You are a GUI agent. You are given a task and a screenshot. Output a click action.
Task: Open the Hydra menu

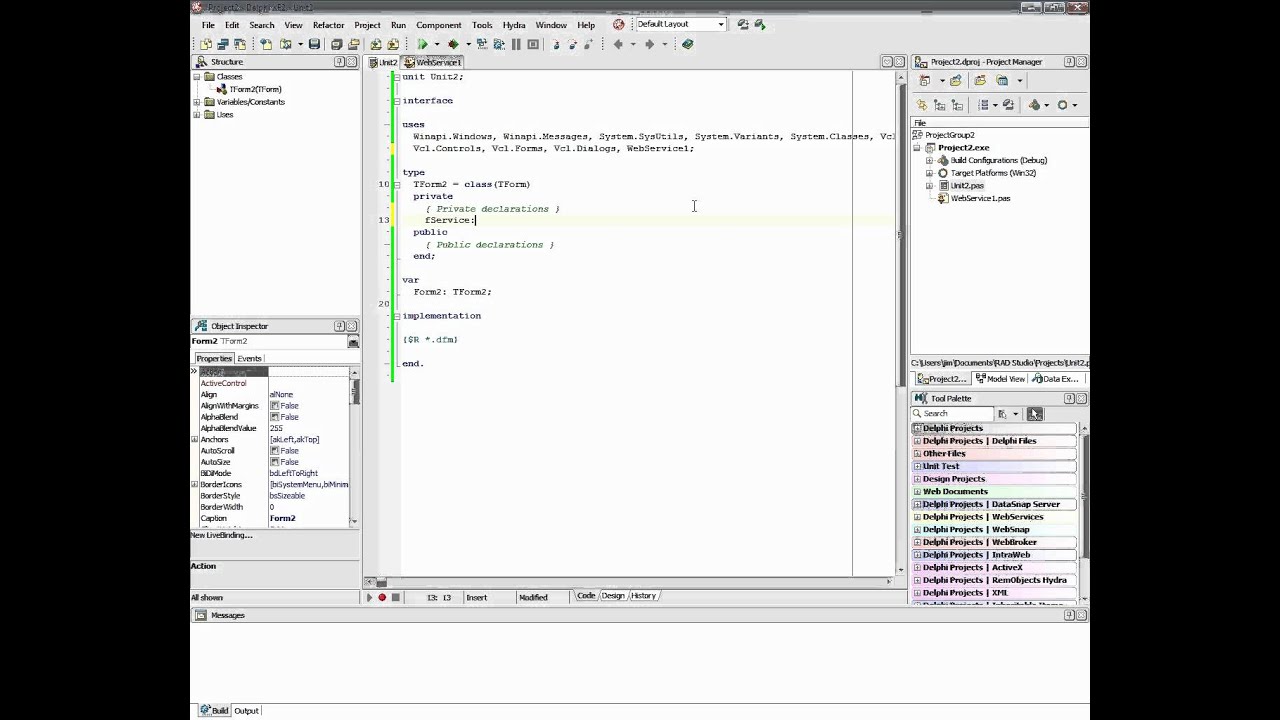514,25
